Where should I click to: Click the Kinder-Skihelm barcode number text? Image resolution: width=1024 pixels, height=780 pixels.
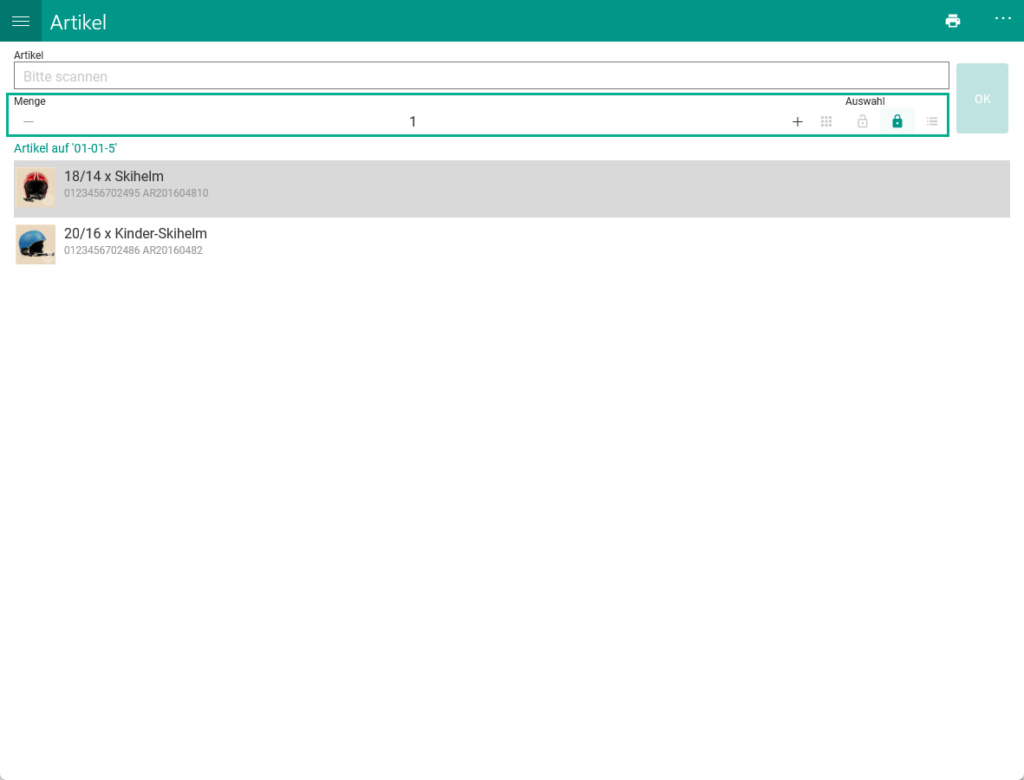[102, 251]
